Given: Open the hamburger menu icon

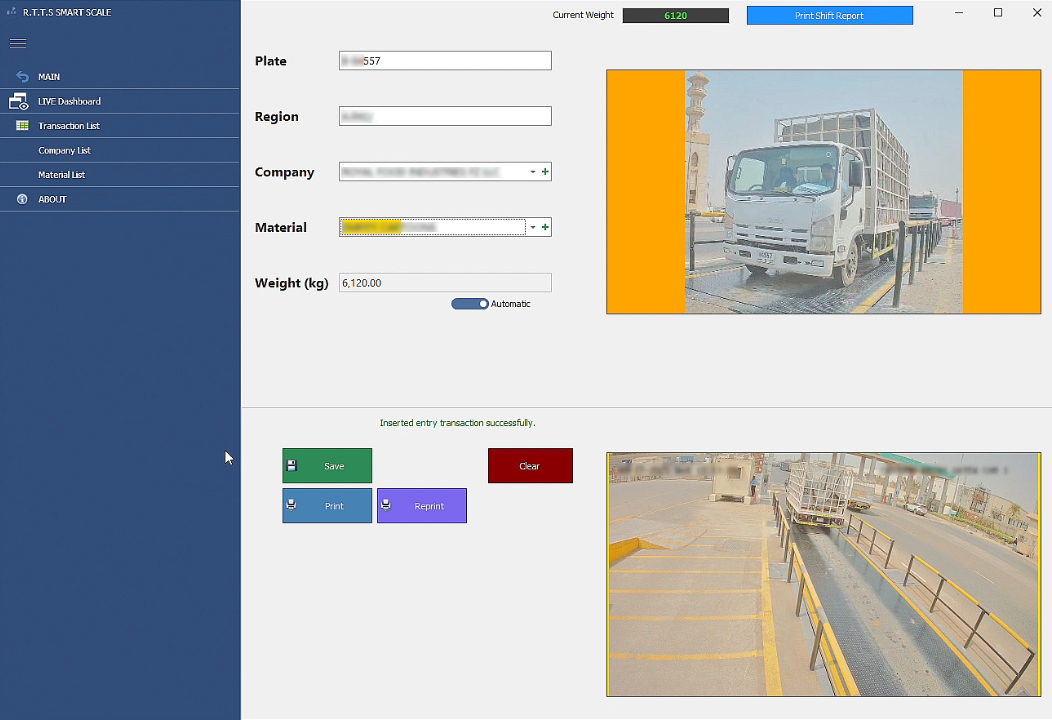Looking at the screenshot, I should pos(18,43).
